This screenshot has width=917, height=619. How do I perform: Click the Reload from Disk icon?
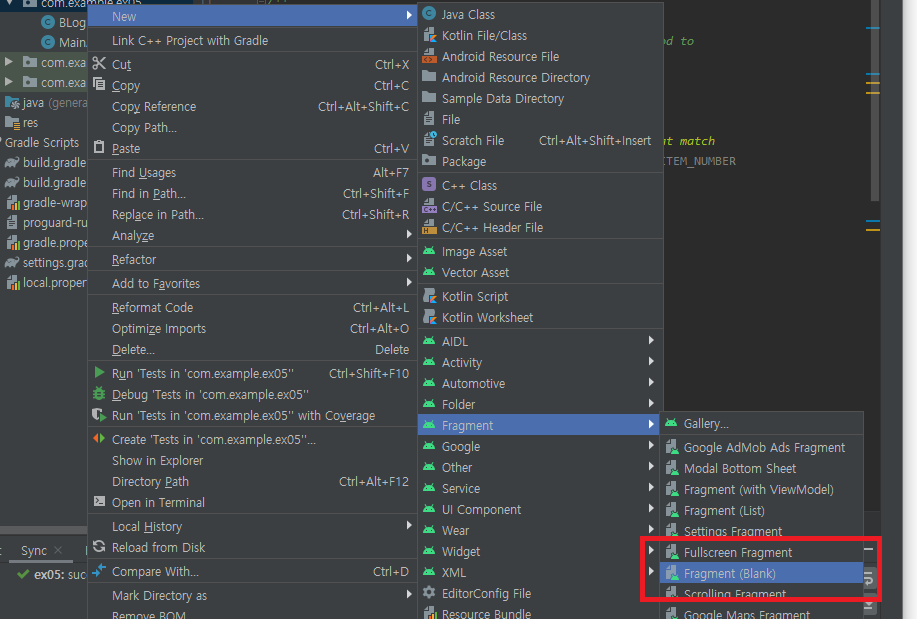pos(99,546)
